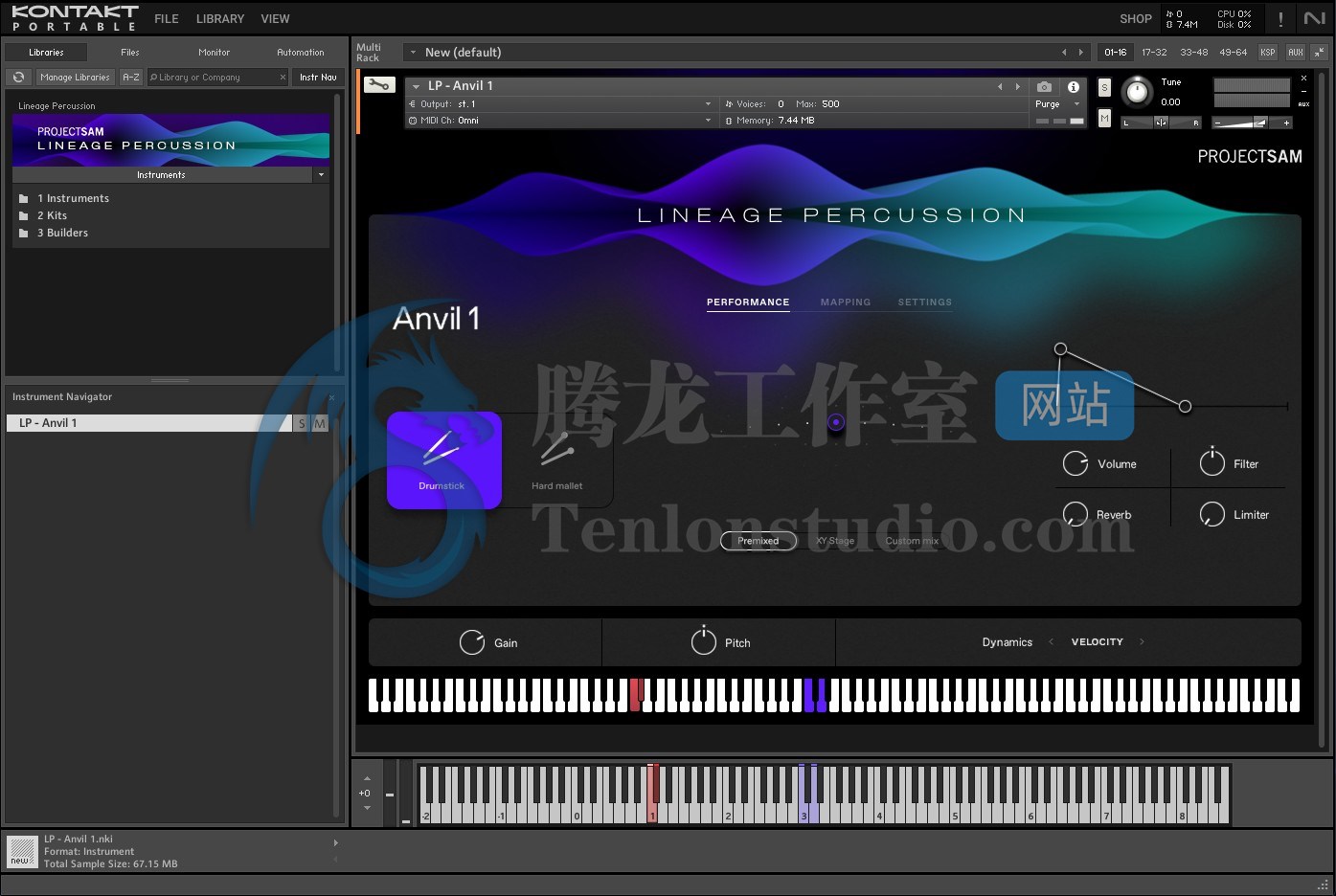Click the Pitch knob
Viewport: 1336px width, 896px height.
pos(704,641)
